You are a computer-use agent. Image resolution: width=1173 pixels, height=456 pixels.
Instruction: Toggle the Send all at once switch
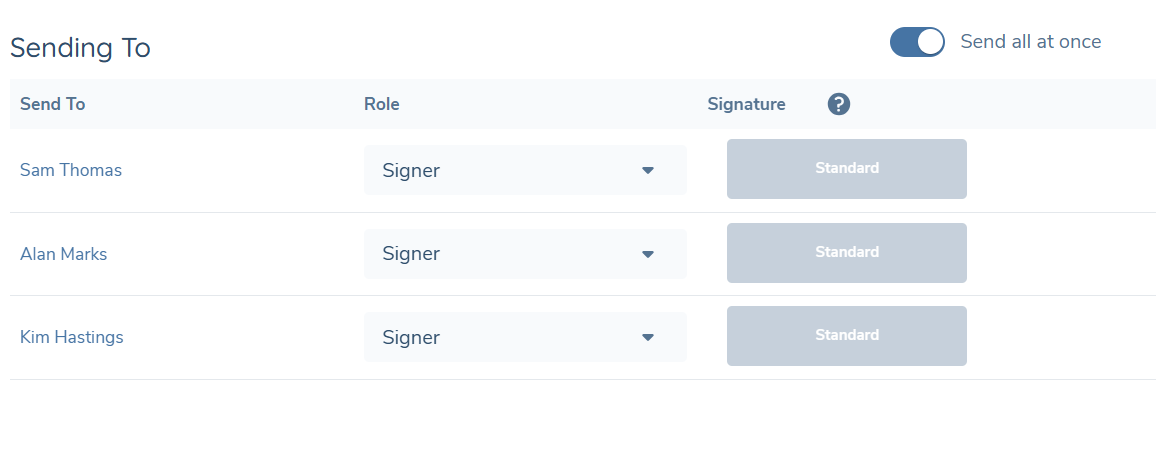[x=917, y=42]
